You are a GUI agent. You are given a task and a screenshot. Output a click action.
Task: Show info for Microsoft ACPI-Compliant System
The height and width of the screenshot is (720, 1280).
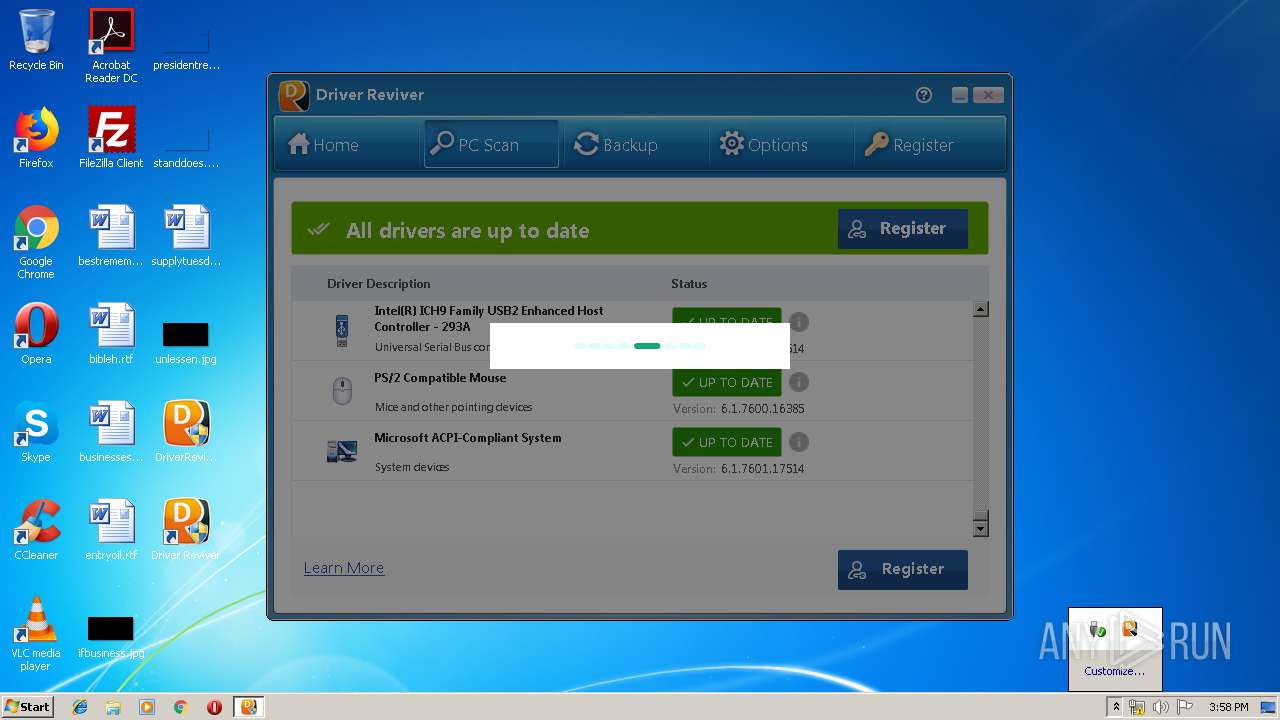click(799, 442)
